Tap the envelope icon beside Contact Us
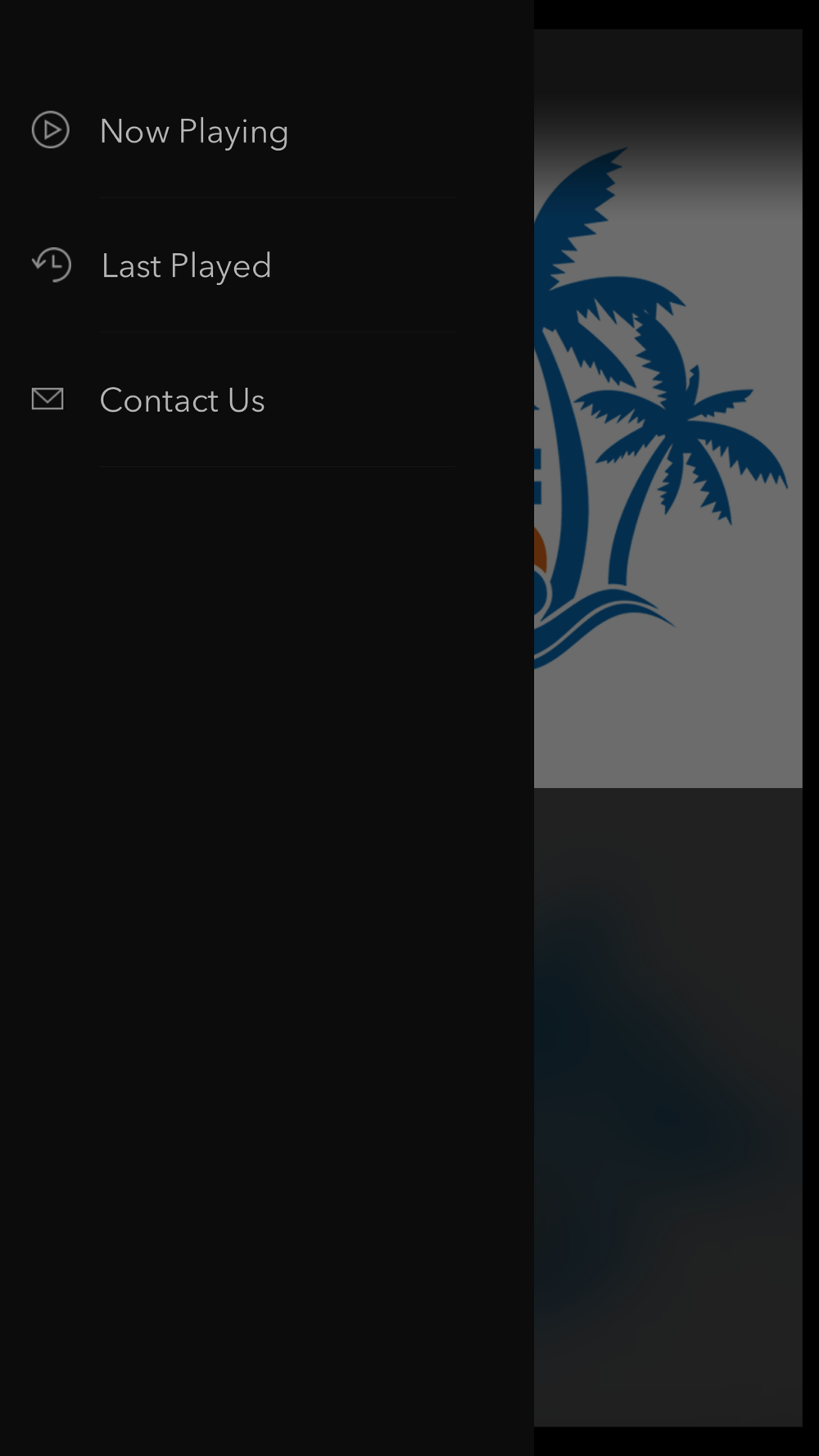819x1456 pixels. 48,399
